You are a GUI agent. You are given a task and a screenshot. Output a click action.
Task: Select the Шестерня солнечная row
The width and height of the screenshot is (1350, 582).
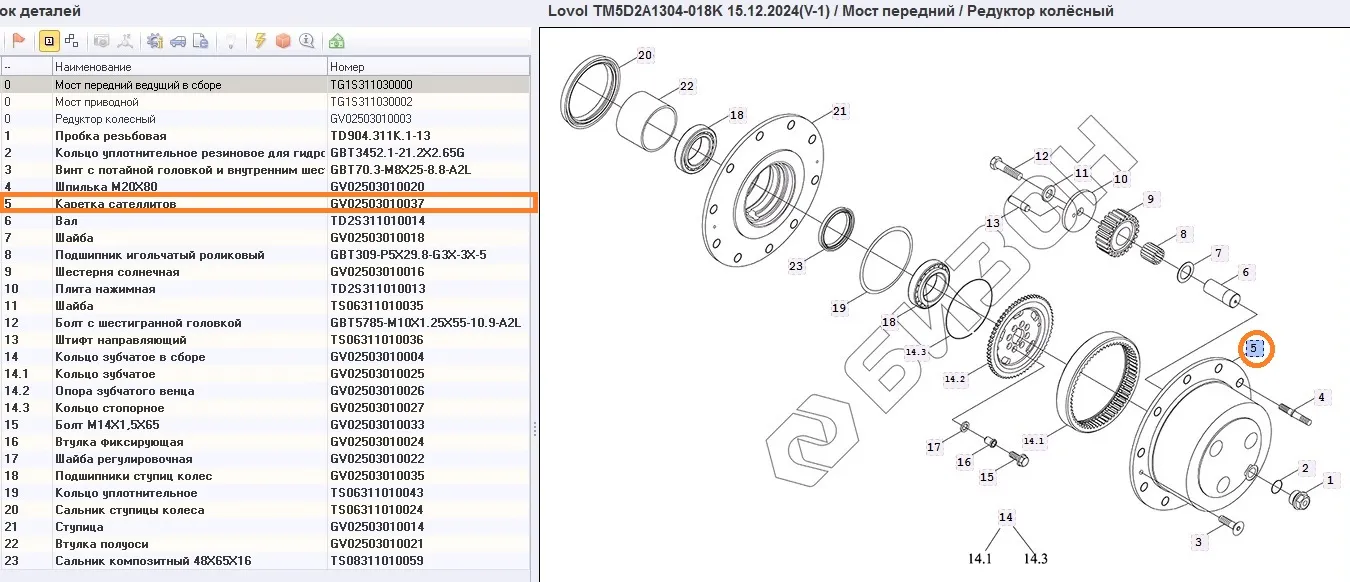coord(190,272)
